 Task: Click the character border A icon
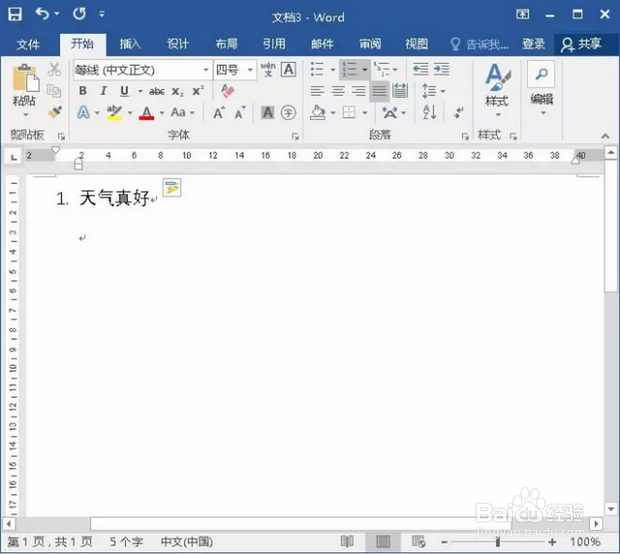[289, 70]
